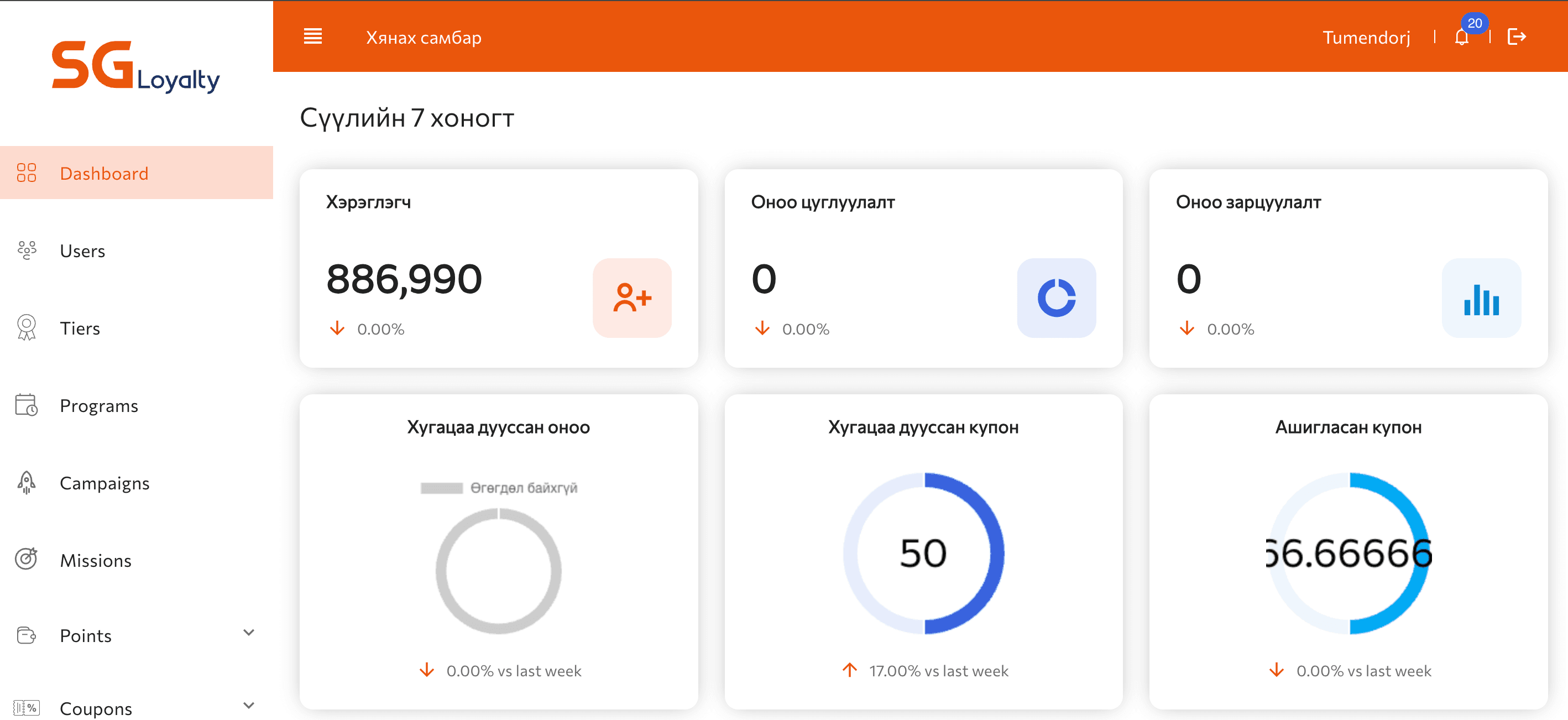The width and height of the screenshot is (1568, 720).
Task: Click down arrow in Оноо зарцуулалт card
Action: tap(1187, 328)
